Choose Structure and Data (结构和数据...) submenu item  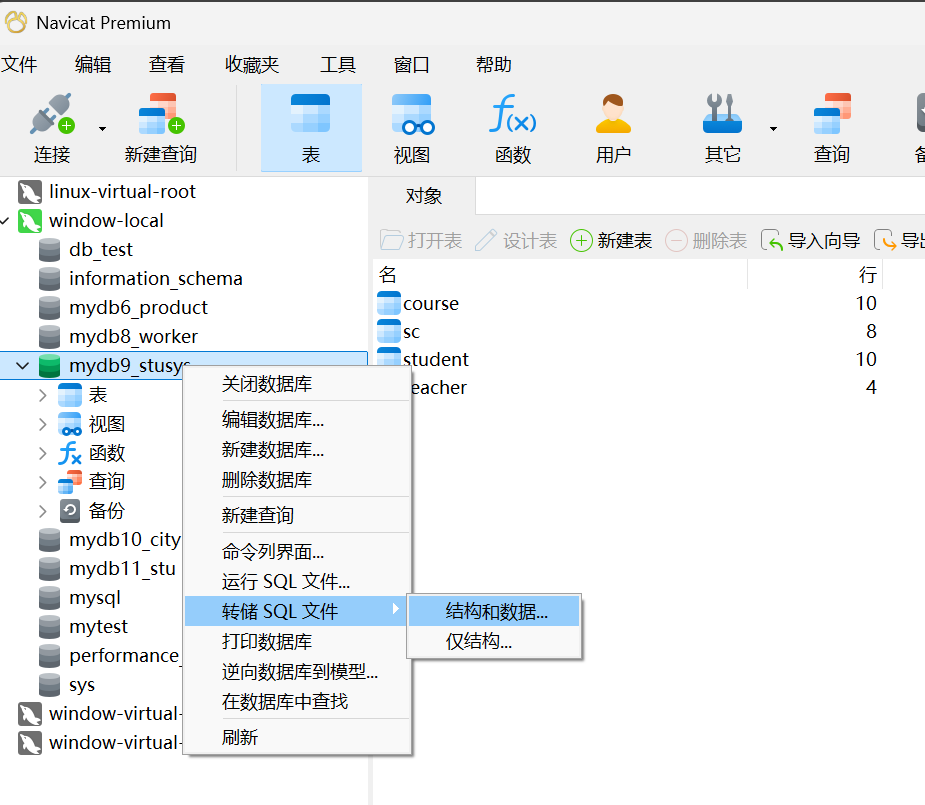[494, 611]
